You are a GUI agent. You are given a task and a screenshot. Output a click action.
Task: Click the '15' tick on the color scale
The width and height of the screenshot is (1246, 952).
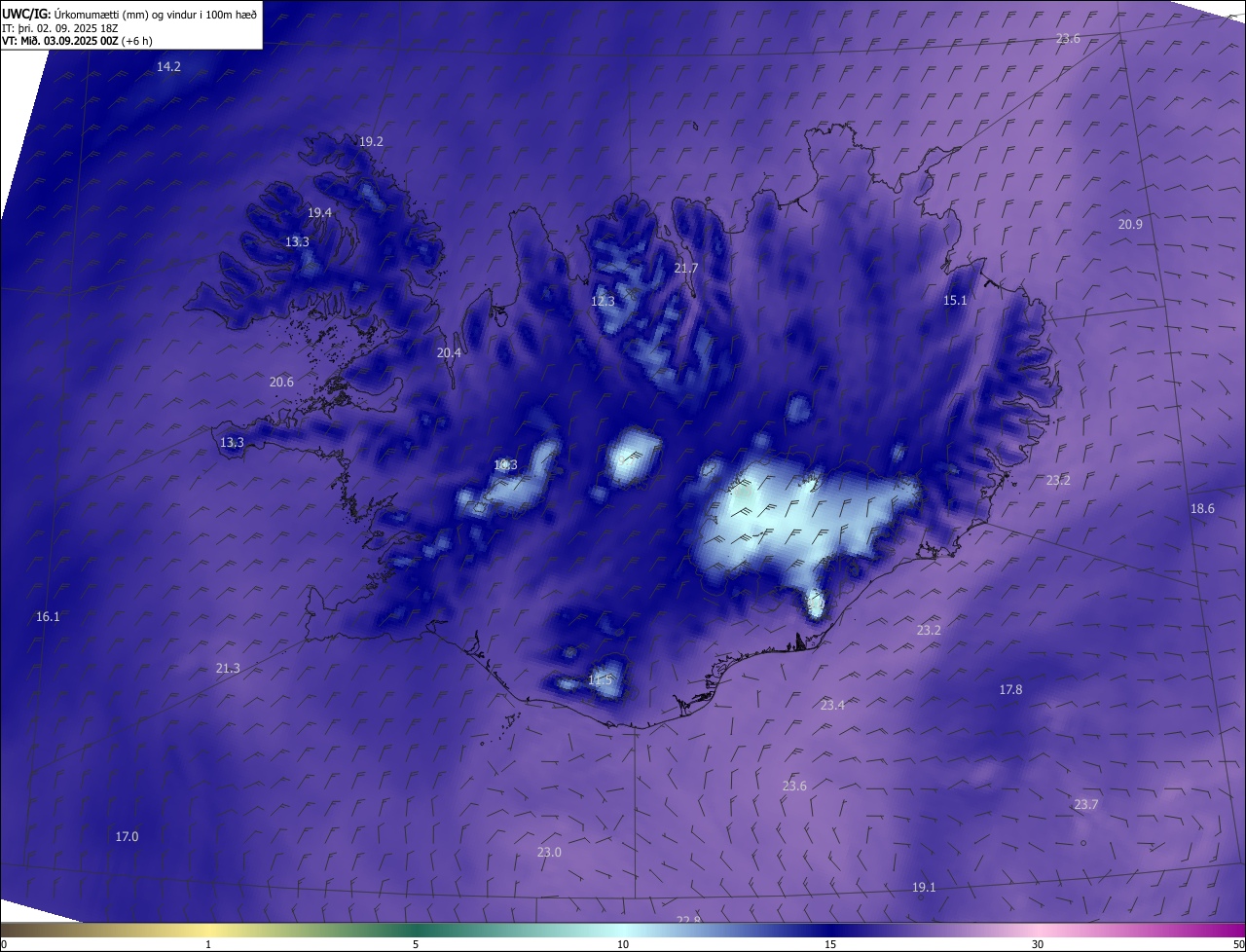[x=830, y=944]
